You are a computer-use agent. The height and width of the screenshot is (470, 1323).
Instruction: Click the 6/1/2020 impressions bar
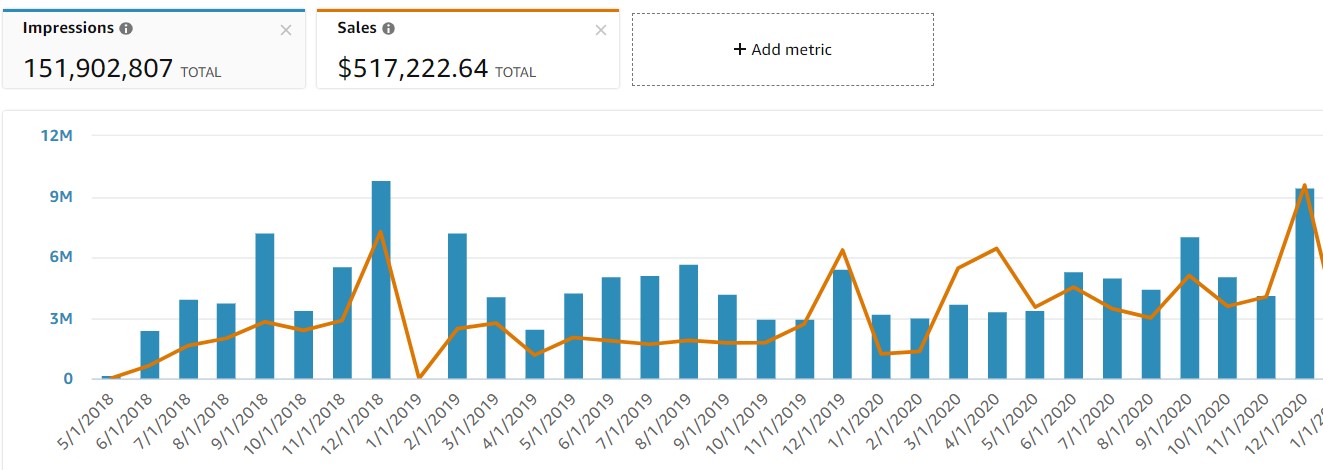[1074, 326]
